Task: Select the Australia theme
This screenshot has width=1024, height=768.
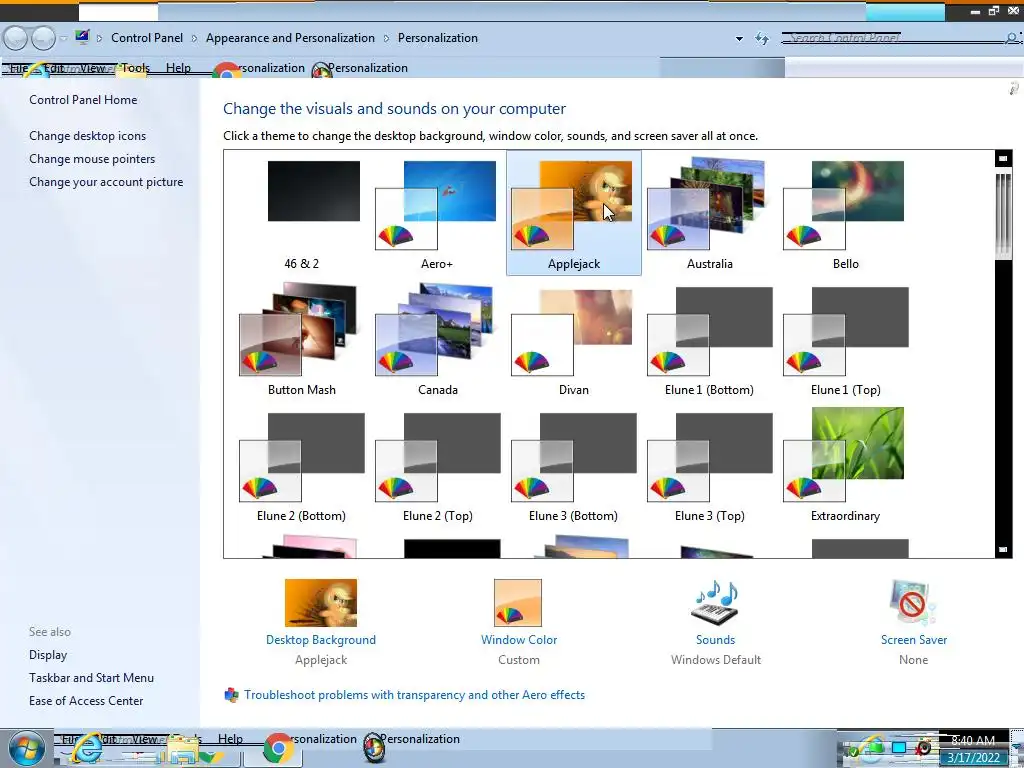Action: (709, 214)
